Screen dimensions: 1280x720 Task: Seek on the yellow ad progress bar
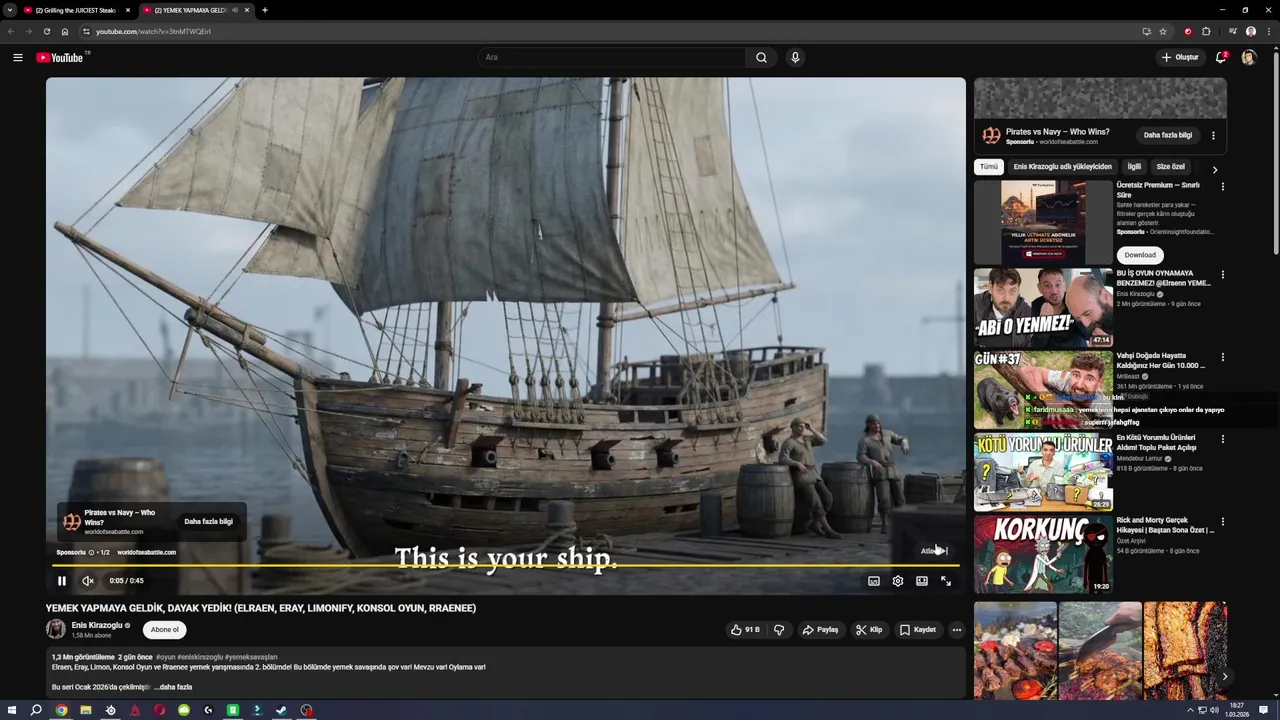506,566
